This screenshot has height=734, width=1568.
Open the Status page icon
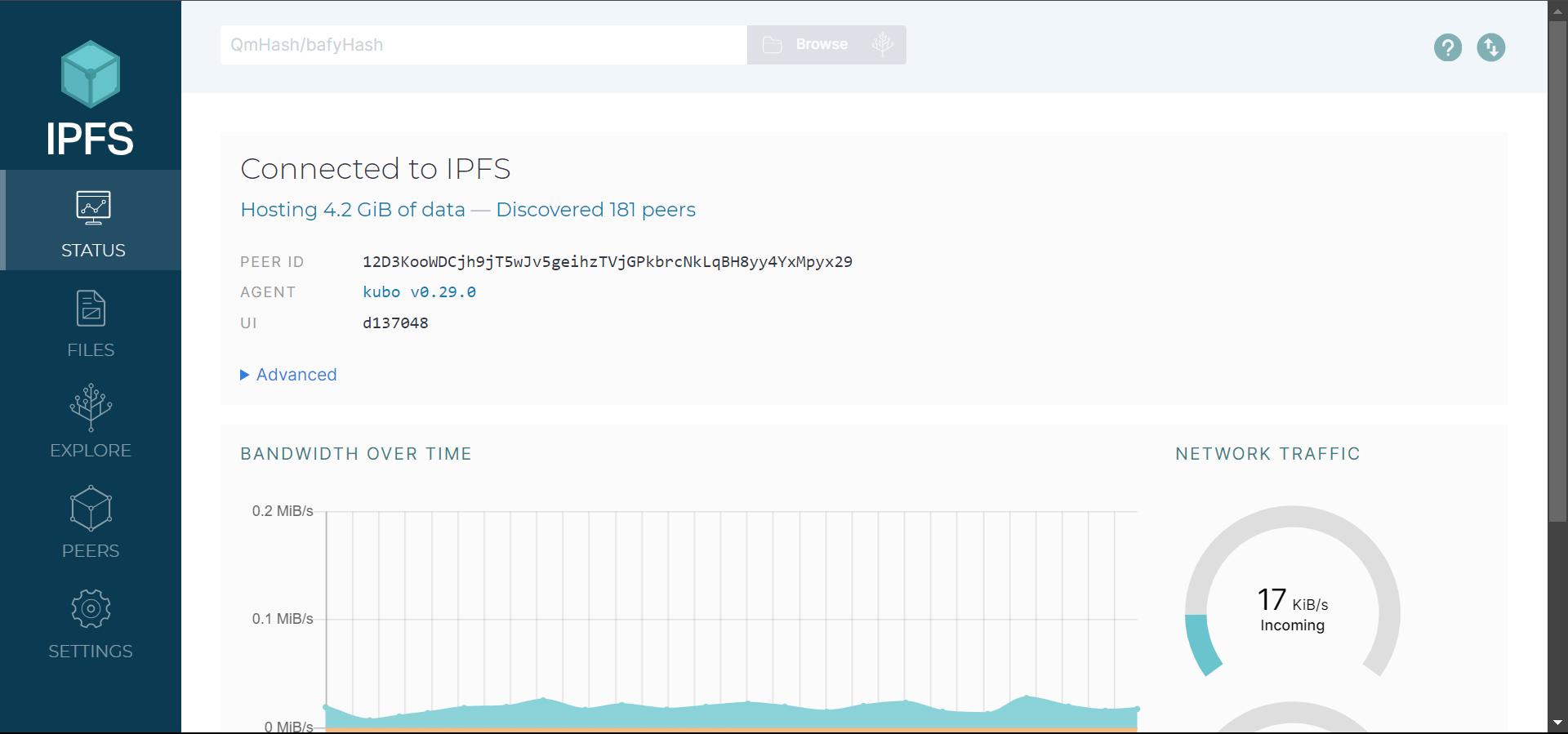[x=93, y=207]
